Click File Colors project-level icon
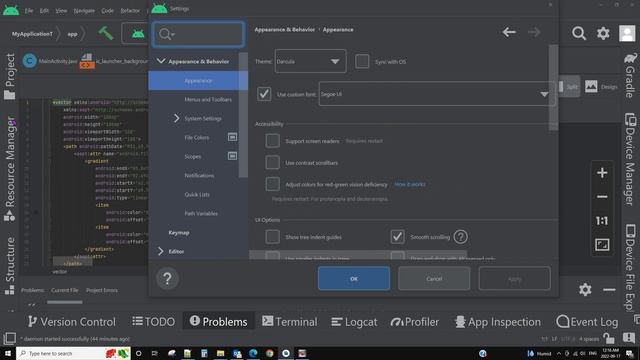The width and height of the screenshot is (640, 360). (x=232, y=137)
